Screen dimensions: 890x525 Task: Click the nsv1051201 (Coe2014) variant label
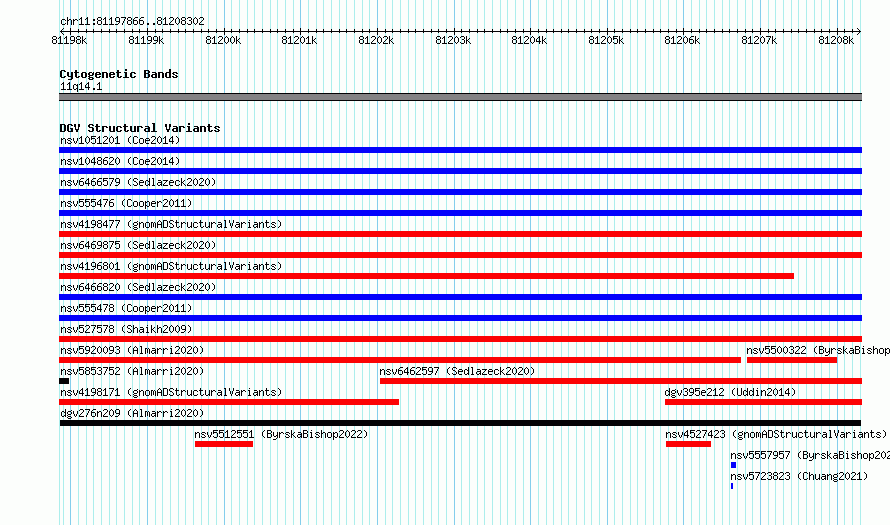[x=120, y=140]
